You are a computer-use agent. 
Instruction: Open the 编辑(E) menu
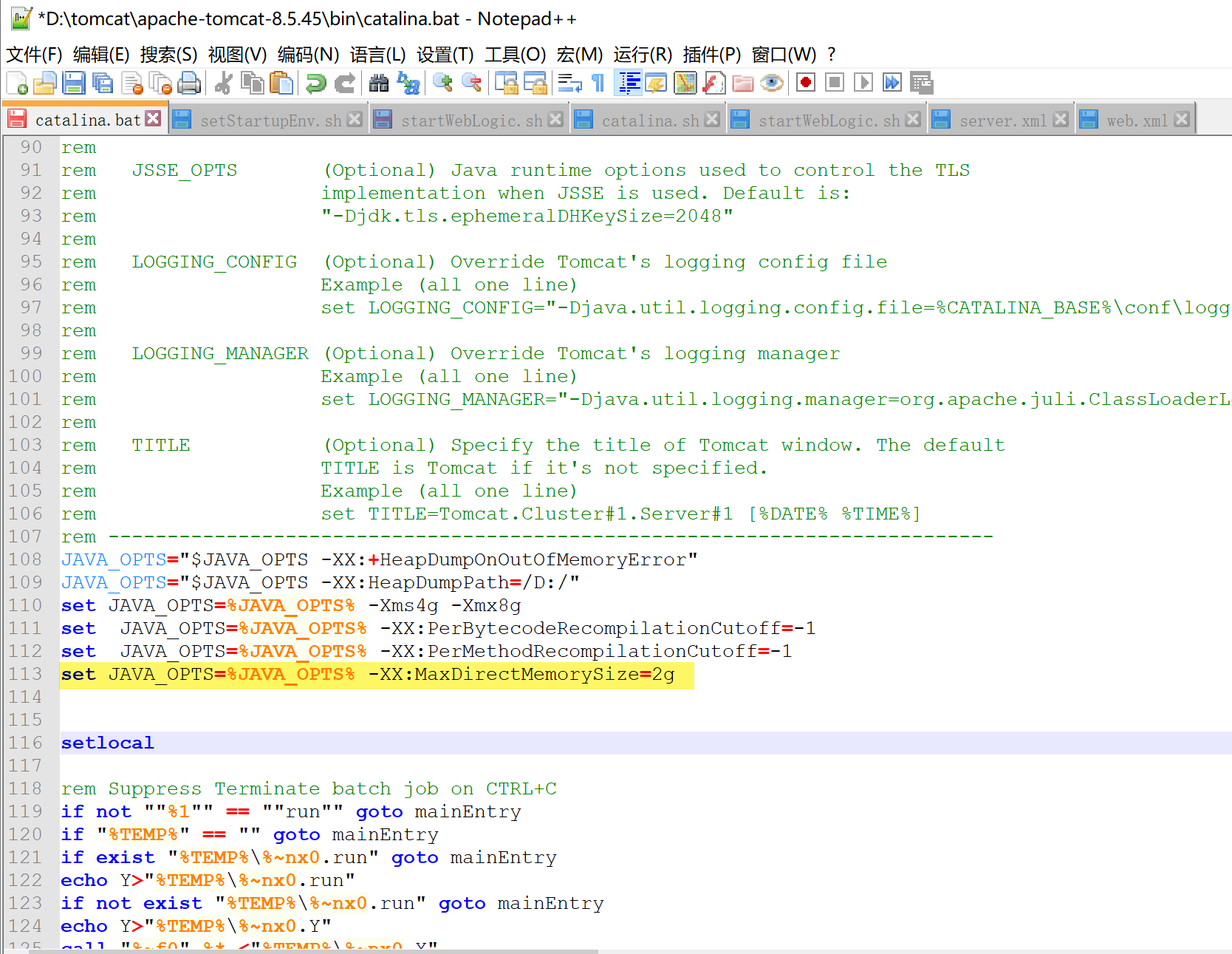pyautogui.click(x=101, y=55)
